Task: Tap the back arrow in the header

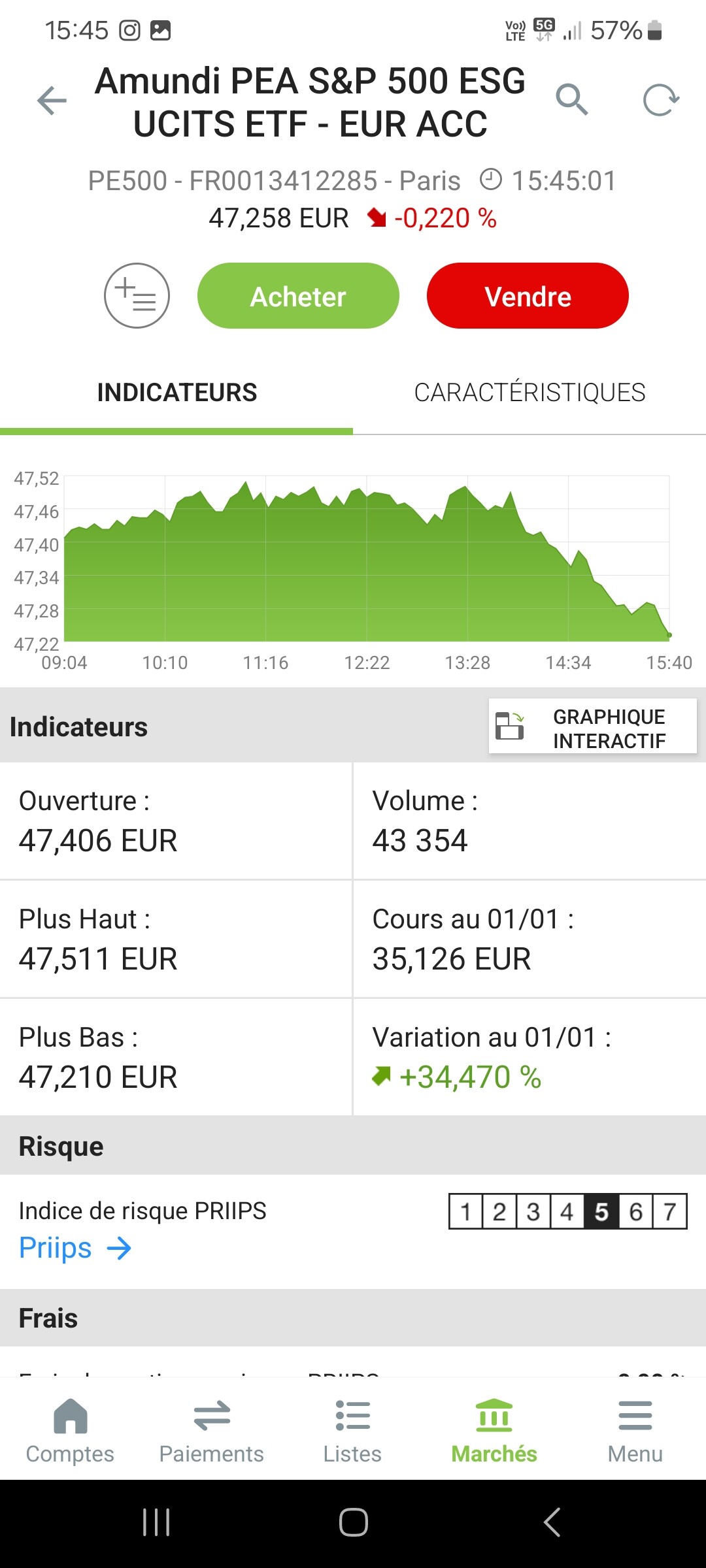Action: coord(52,101)
